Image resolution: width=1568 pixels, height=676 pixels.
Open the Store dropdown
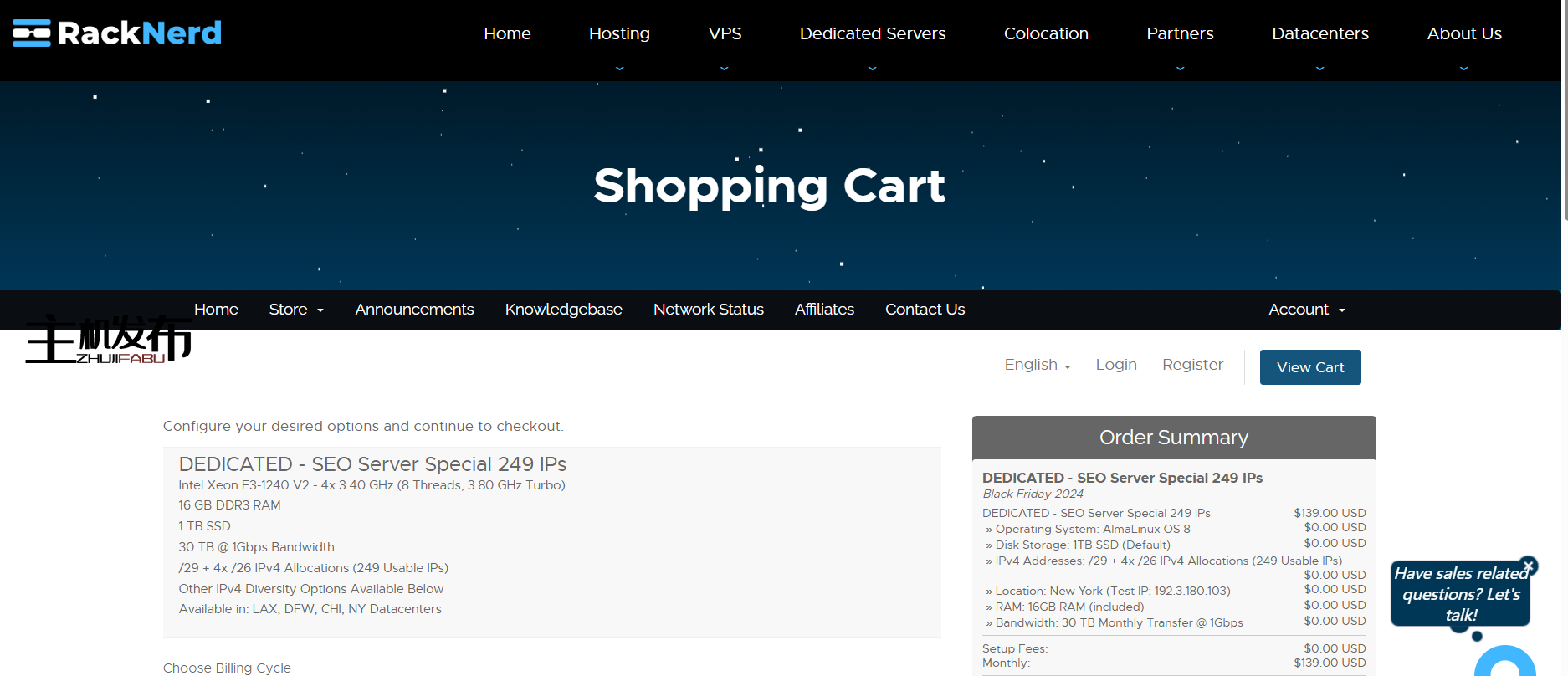pos(296,310)
